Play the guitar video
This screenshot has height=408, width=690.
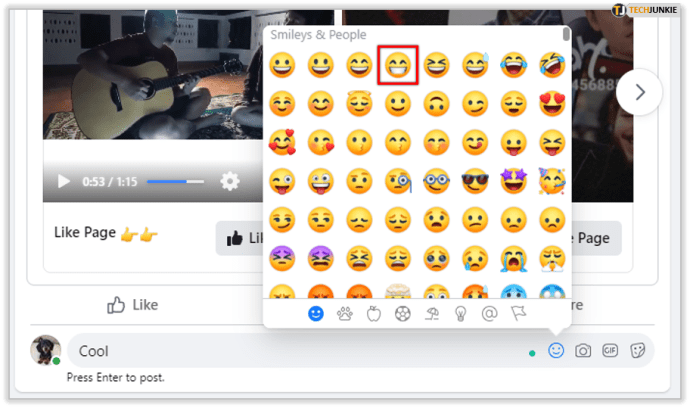click(64, 181)
